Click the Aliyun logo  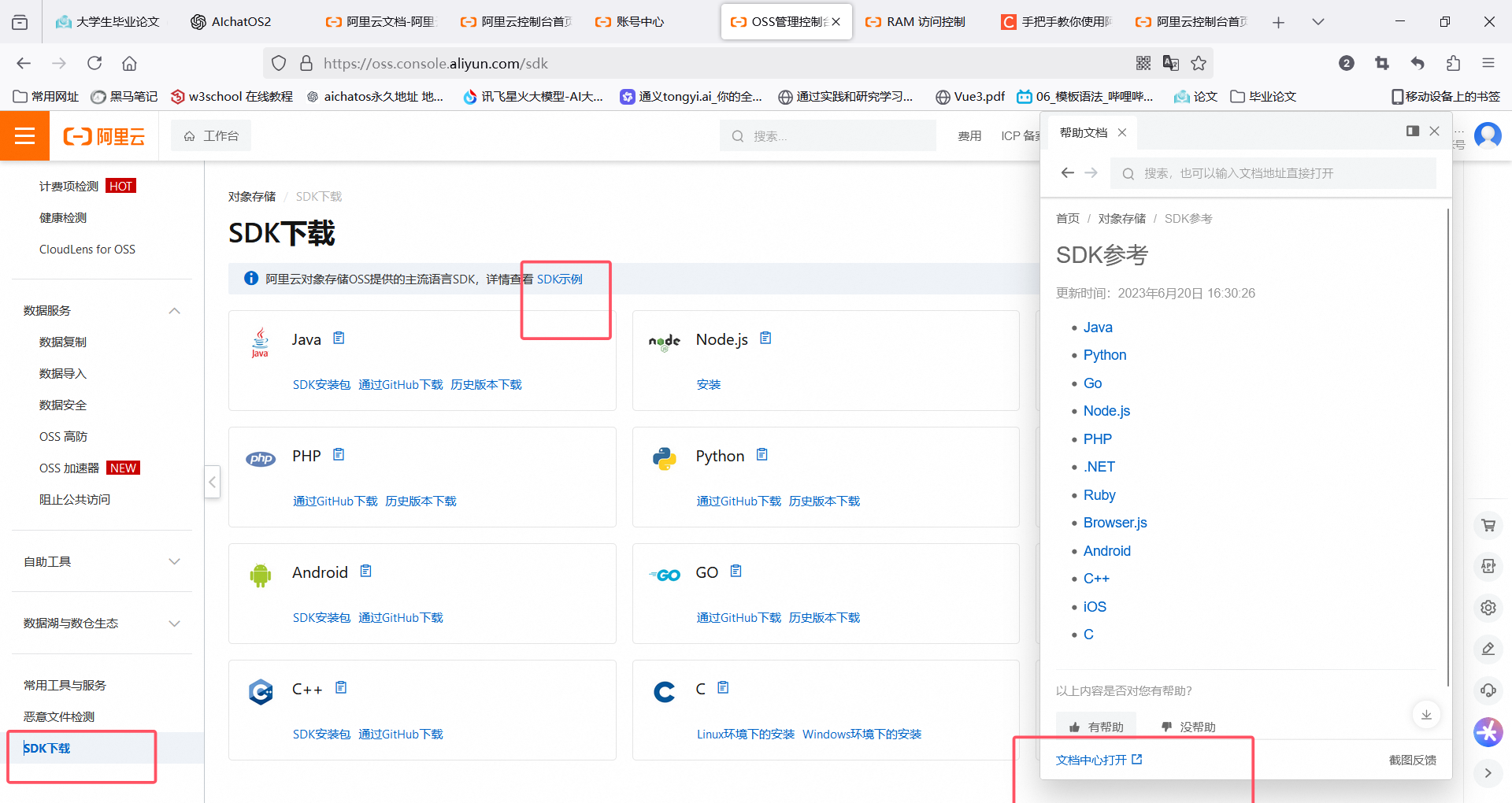point(104,136)
